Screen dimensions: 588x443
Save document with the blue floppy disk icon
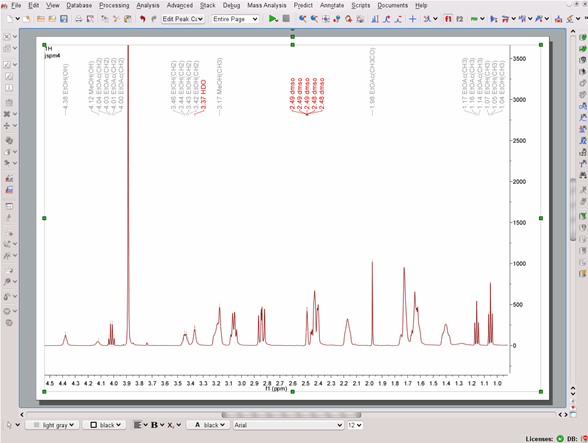(64, 19)
